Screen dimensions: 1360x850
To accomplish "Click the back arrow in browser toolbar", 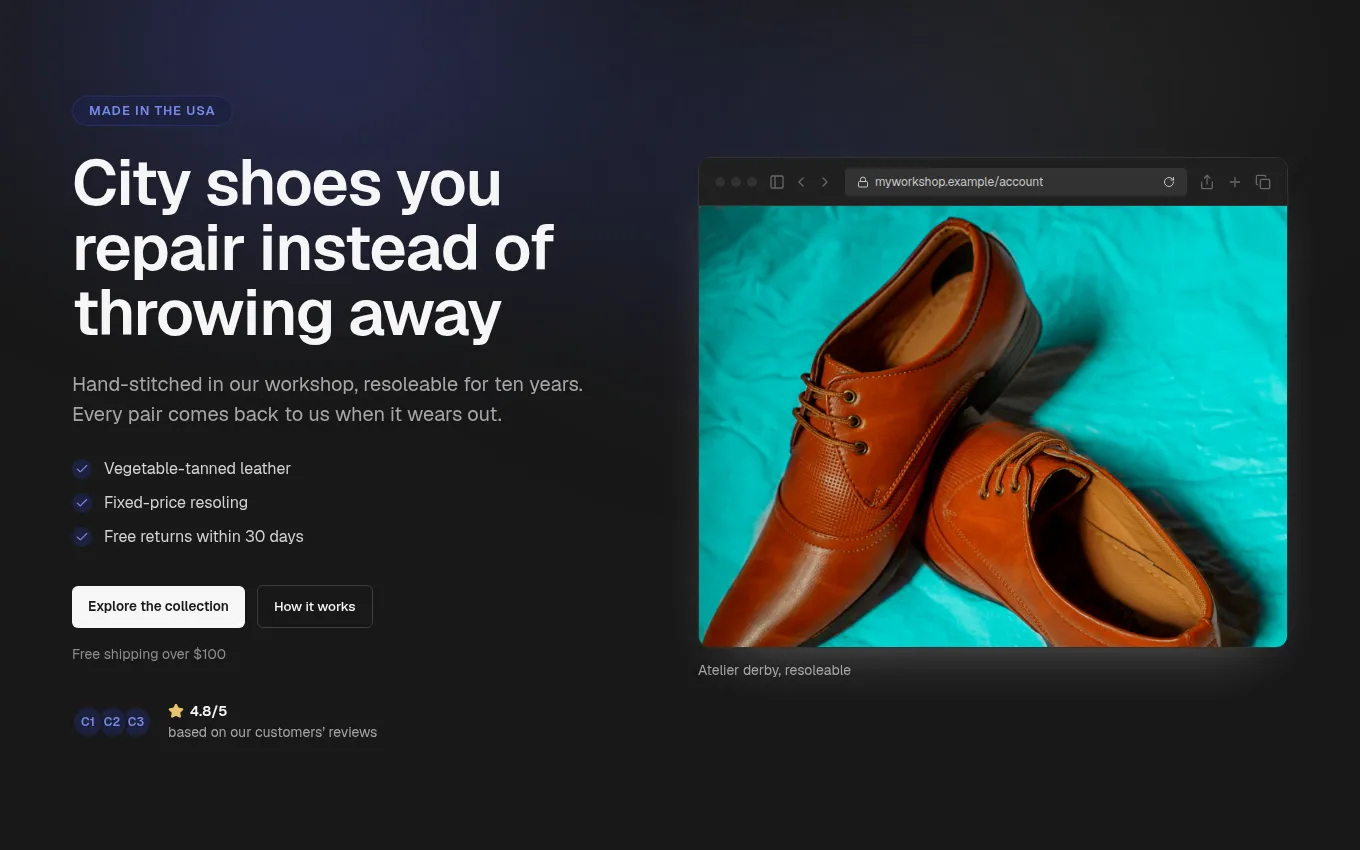I will tap(801, 182).
